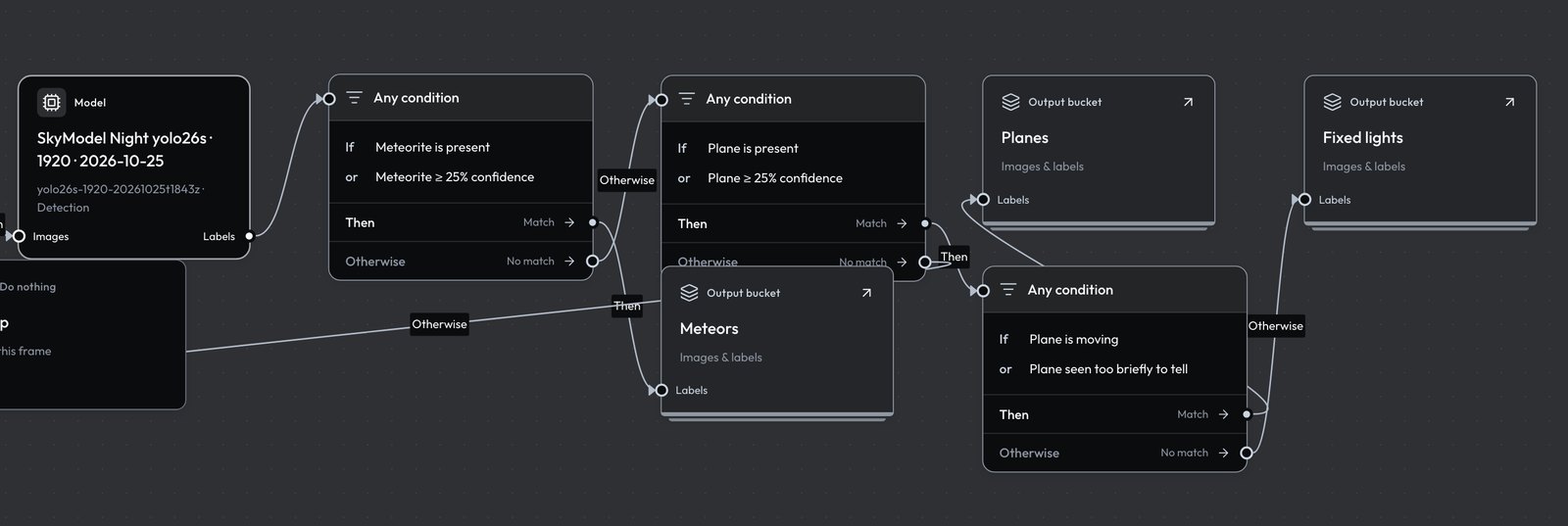Click Then output port of Meteorite condition

pos(592,222)
